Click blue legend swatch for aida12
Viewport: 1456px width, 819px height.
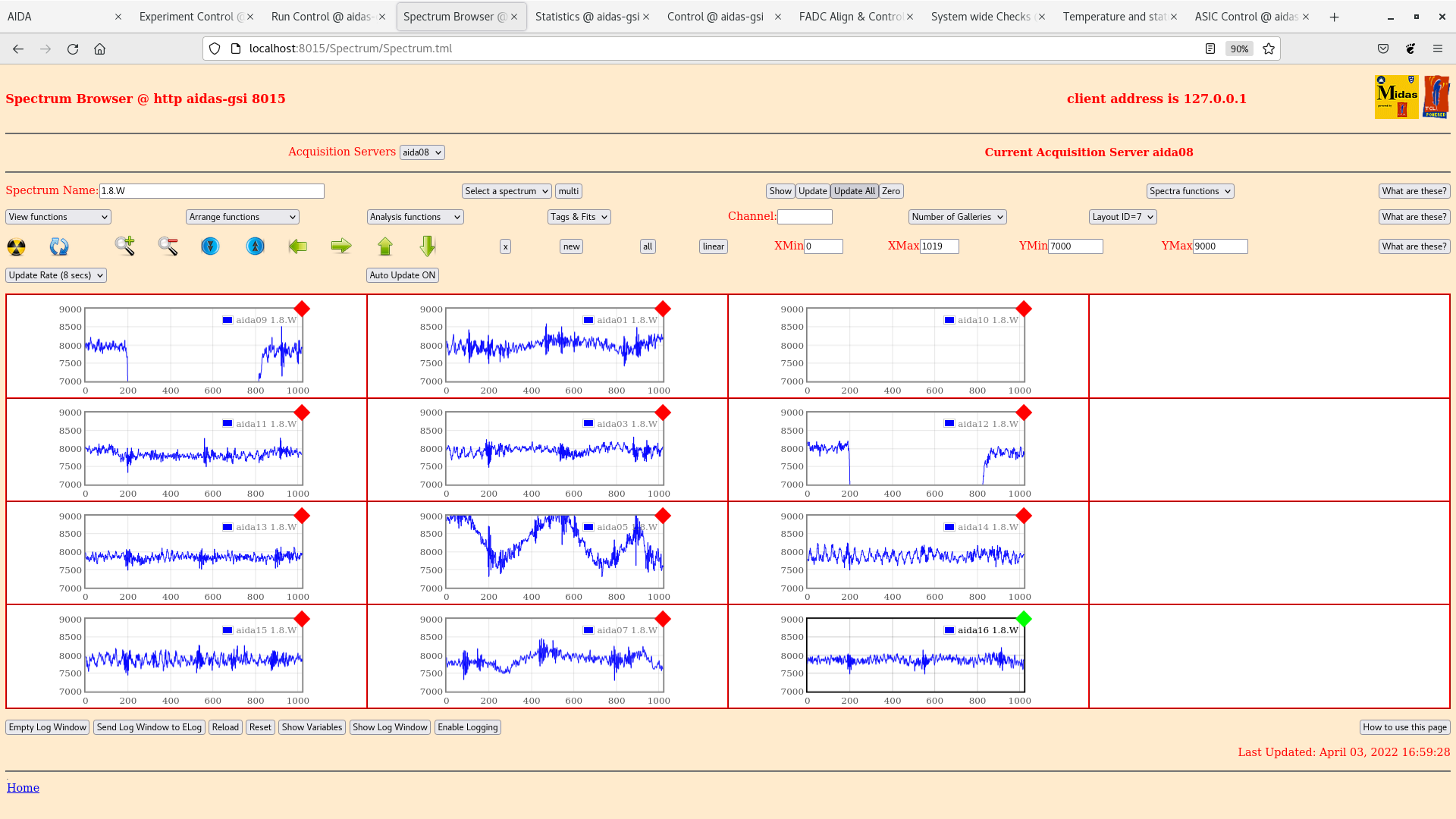pyautogui.click(x=949, y=423)
